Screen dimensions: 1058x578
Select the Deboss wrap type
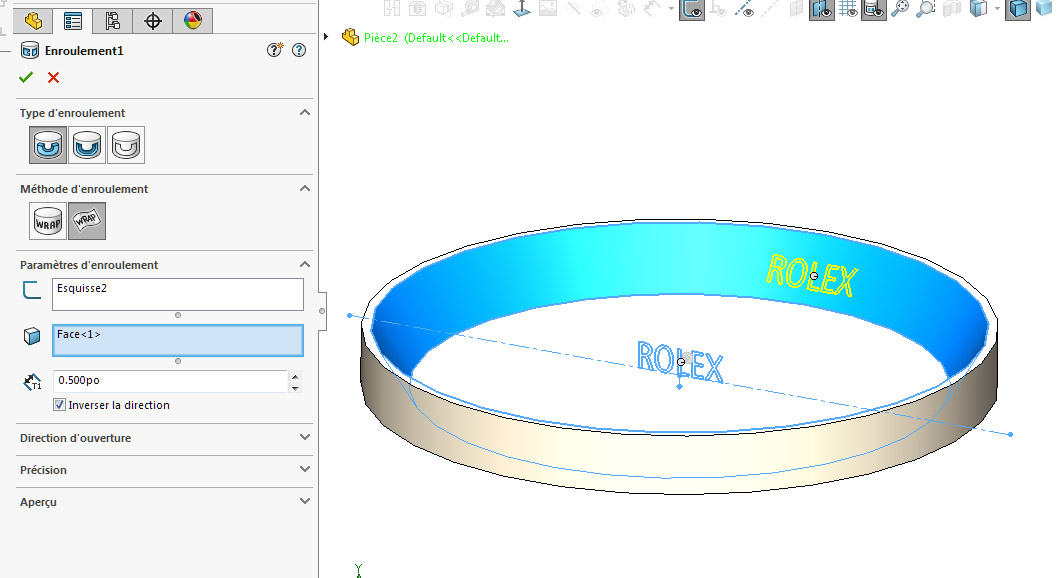(x=87, y=145)
